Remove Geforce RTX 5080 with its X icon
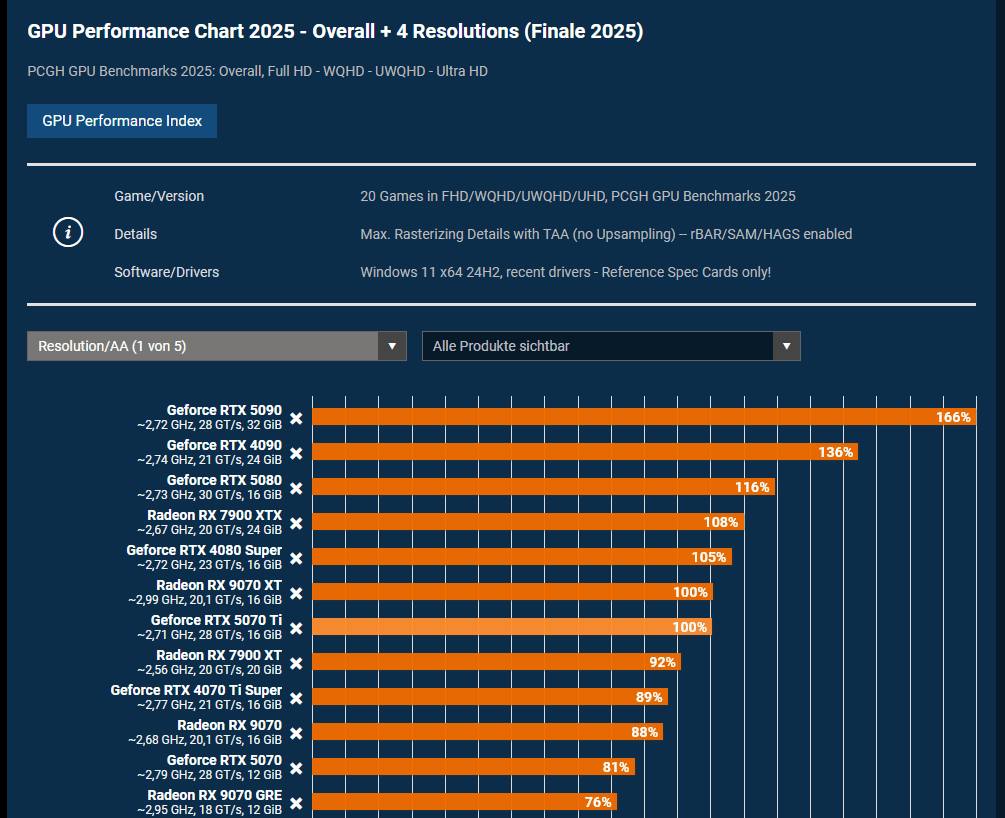The width and height of the screenshot is (1005, 818). 296,488
